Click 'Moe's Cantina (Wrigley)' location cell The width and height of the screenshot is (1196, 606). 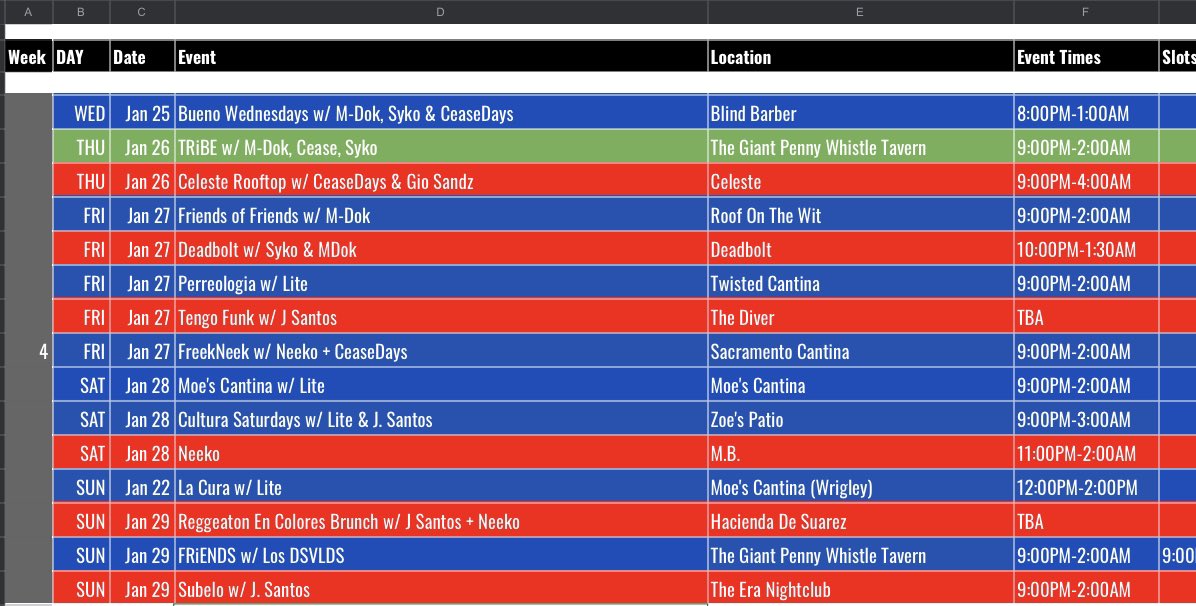click(x=860, y=487)
